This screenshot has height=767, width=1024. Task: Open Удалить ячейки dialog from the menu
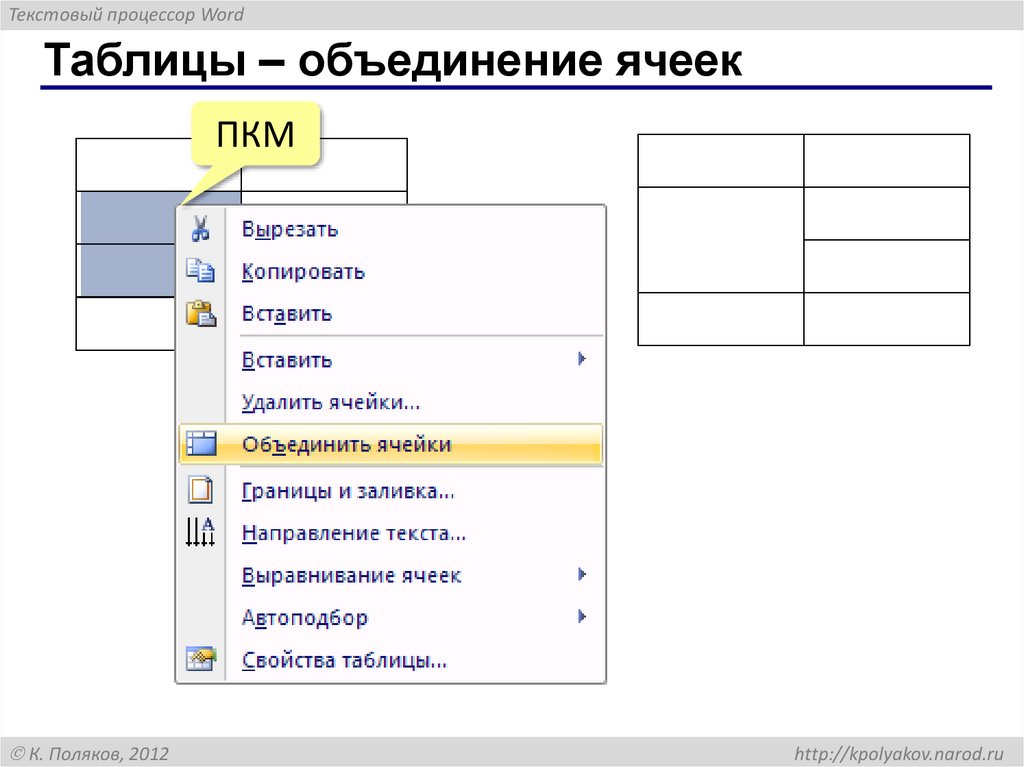point(330,401)
